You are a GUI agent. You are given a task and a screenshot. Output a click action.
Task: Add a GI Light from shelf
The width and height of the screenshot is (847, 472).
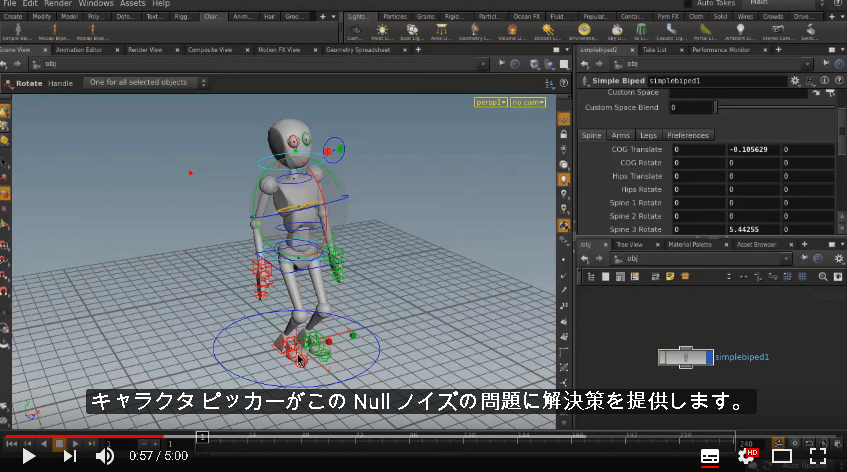[x=641, y=32]
